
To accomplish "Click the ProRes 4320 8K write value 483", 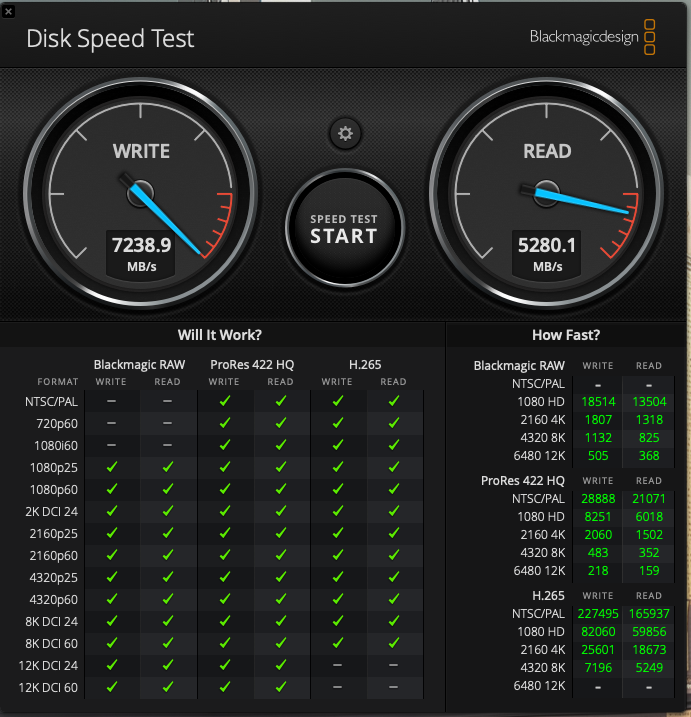I will 598,553.
